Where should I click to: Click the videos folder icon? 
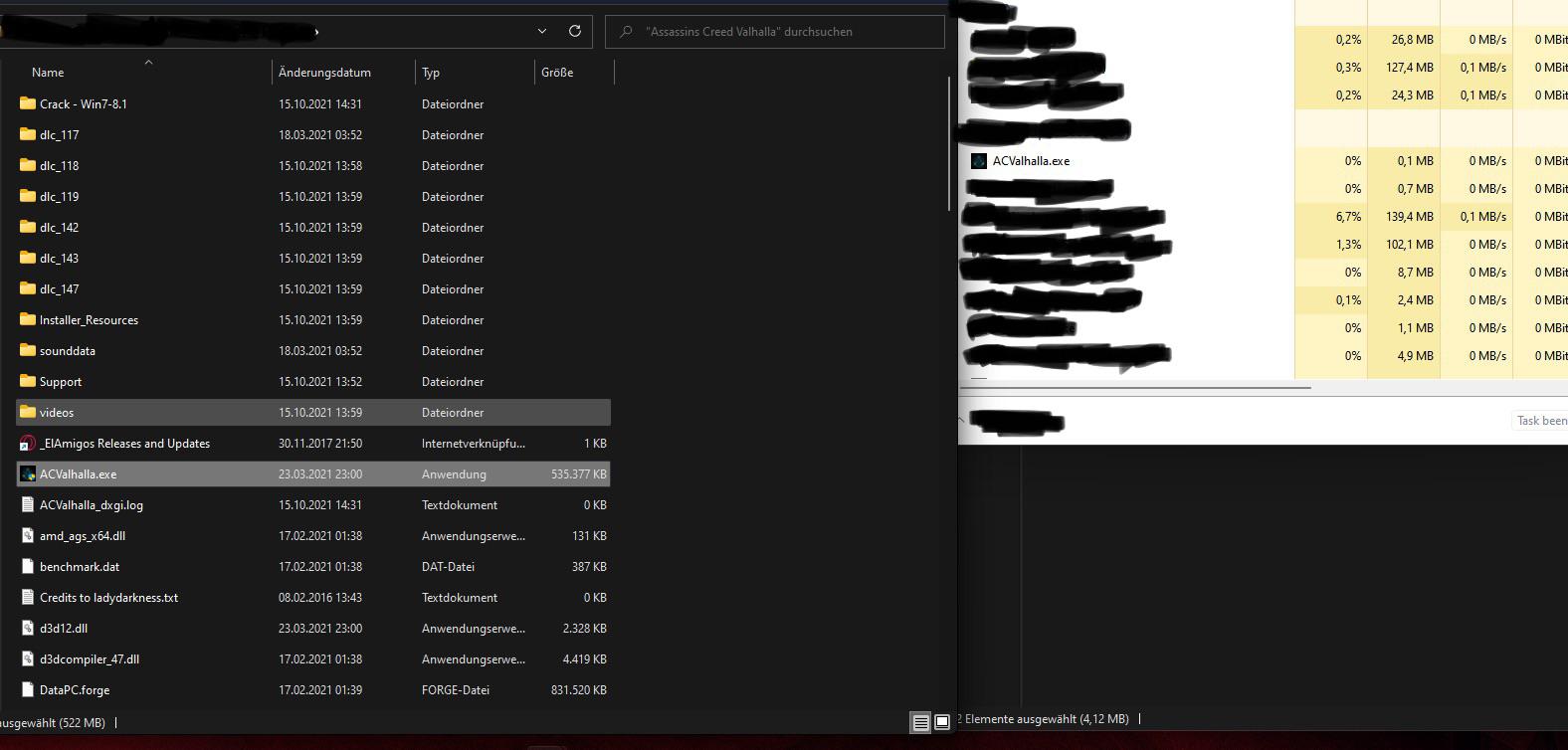pos(28,412)
